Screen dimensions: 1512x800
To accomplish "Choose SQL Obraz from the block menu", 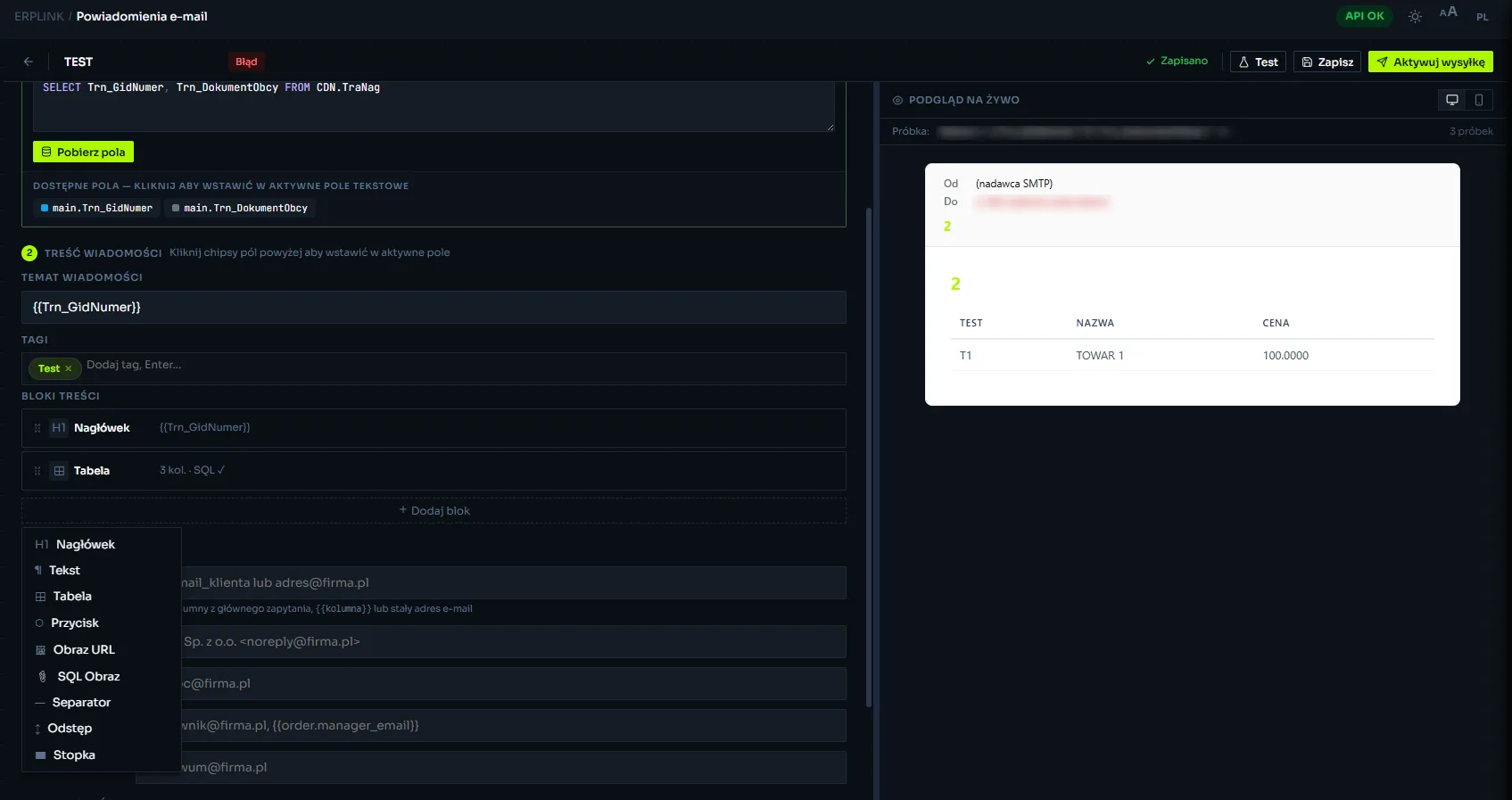I will 102,676.
